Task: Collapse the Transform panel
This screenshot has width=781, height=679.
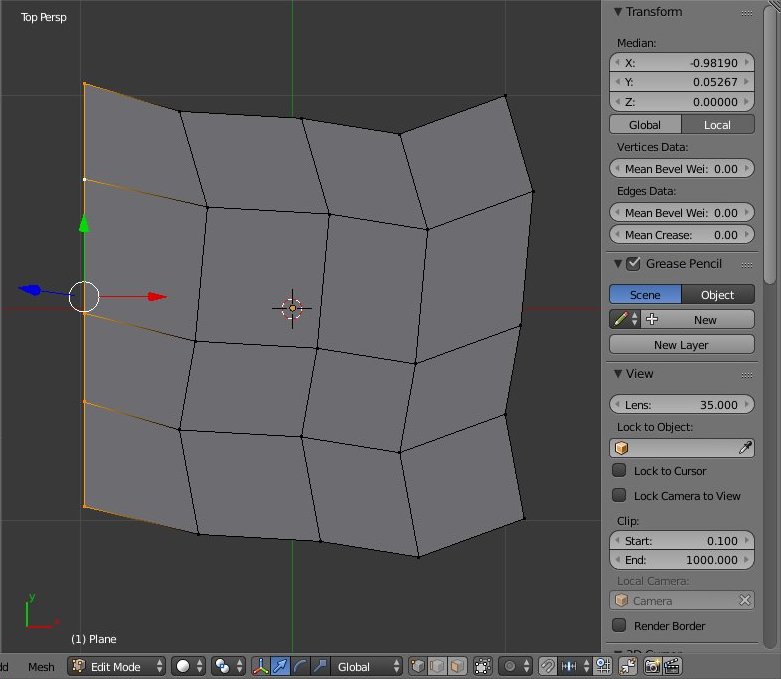Action: [617, 12]
